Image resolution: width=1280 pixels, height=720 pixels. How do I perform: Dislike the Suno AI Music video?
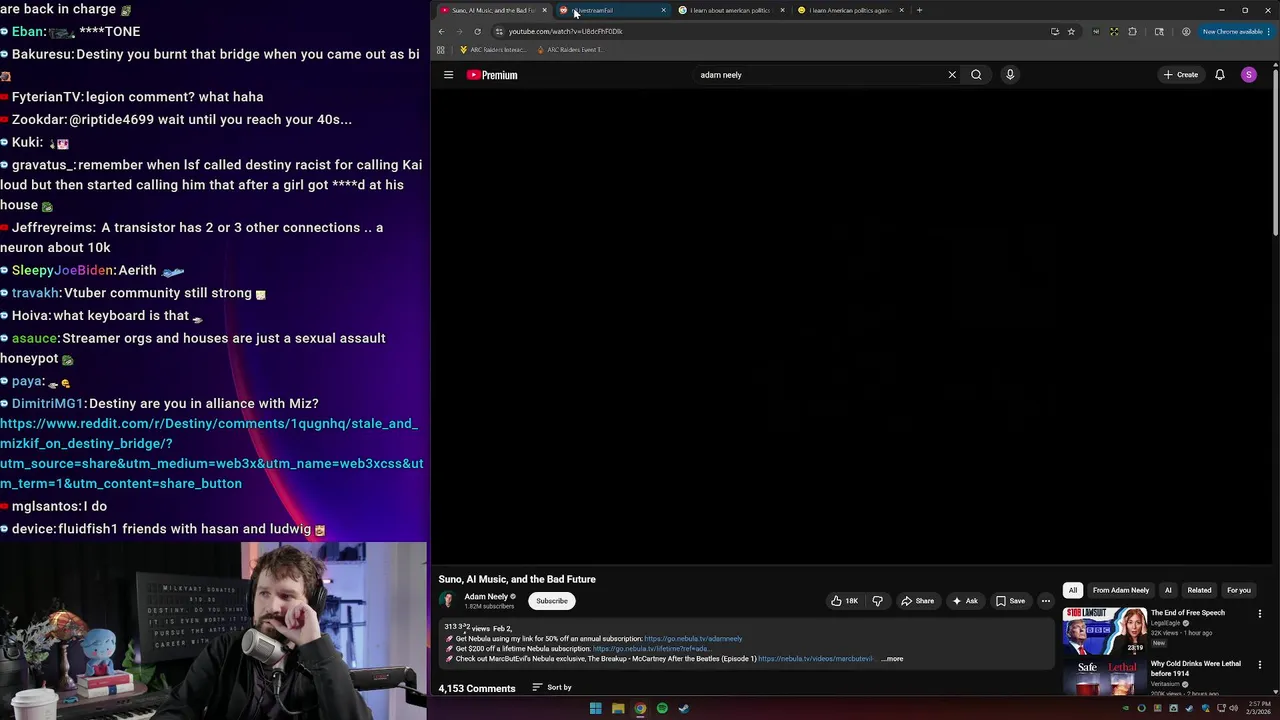coord(877,601)
